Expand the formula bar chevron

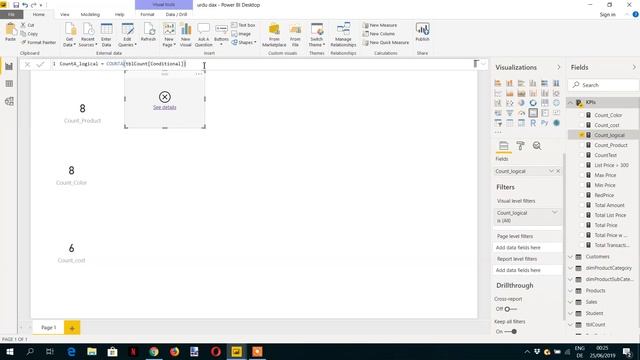click(x=484, y=64)
